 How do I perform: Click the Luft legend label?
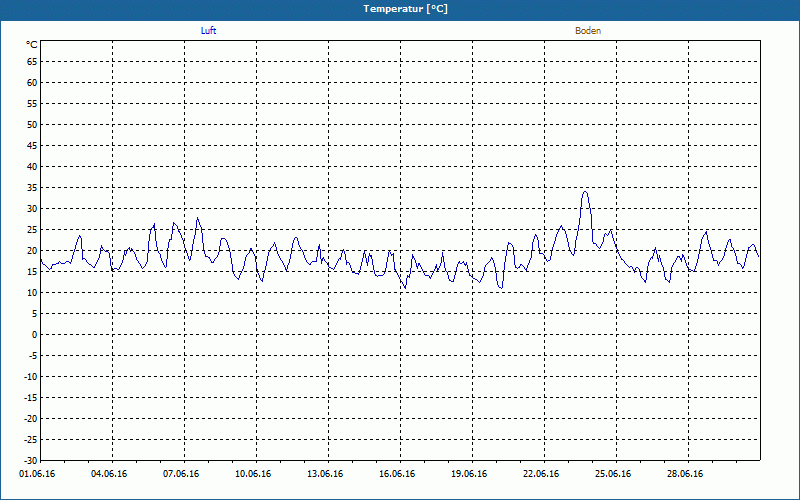(208, 31)
